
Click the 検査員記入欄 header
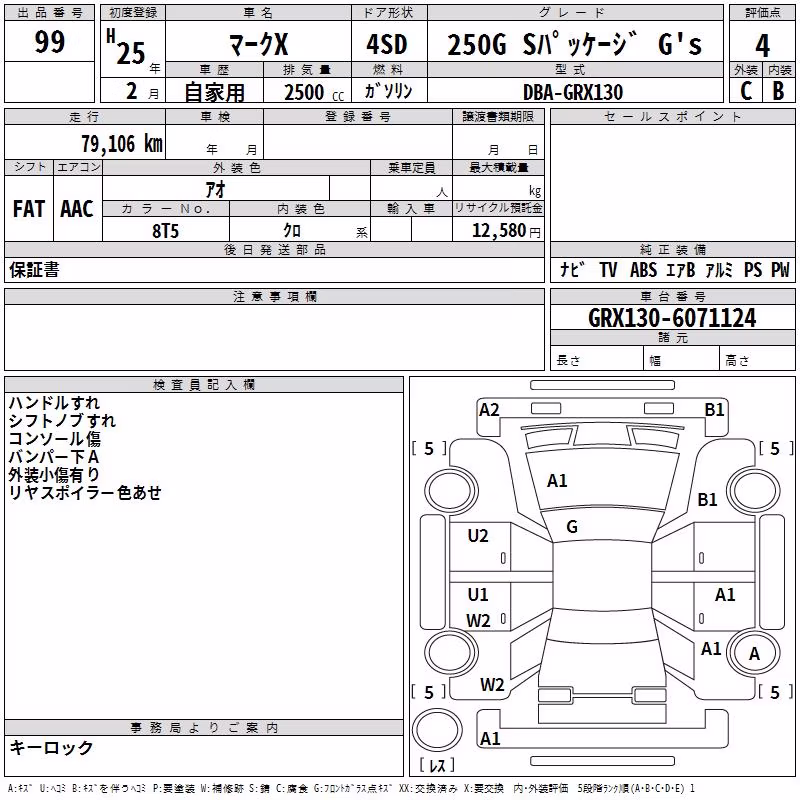[204, 385]
